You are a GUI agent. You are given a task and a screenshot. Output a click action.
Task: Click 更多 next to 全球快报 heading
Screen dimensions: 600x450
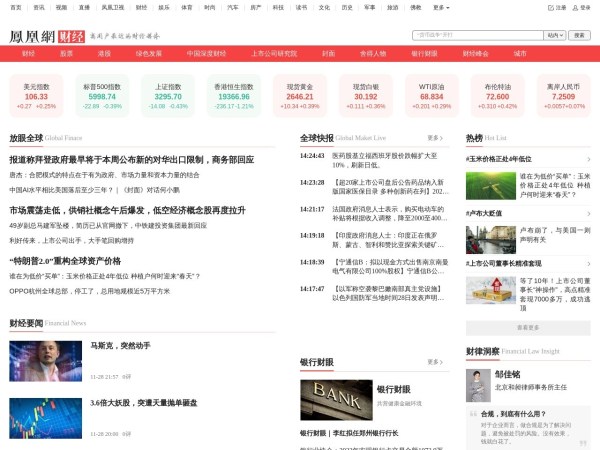point(435,138)
